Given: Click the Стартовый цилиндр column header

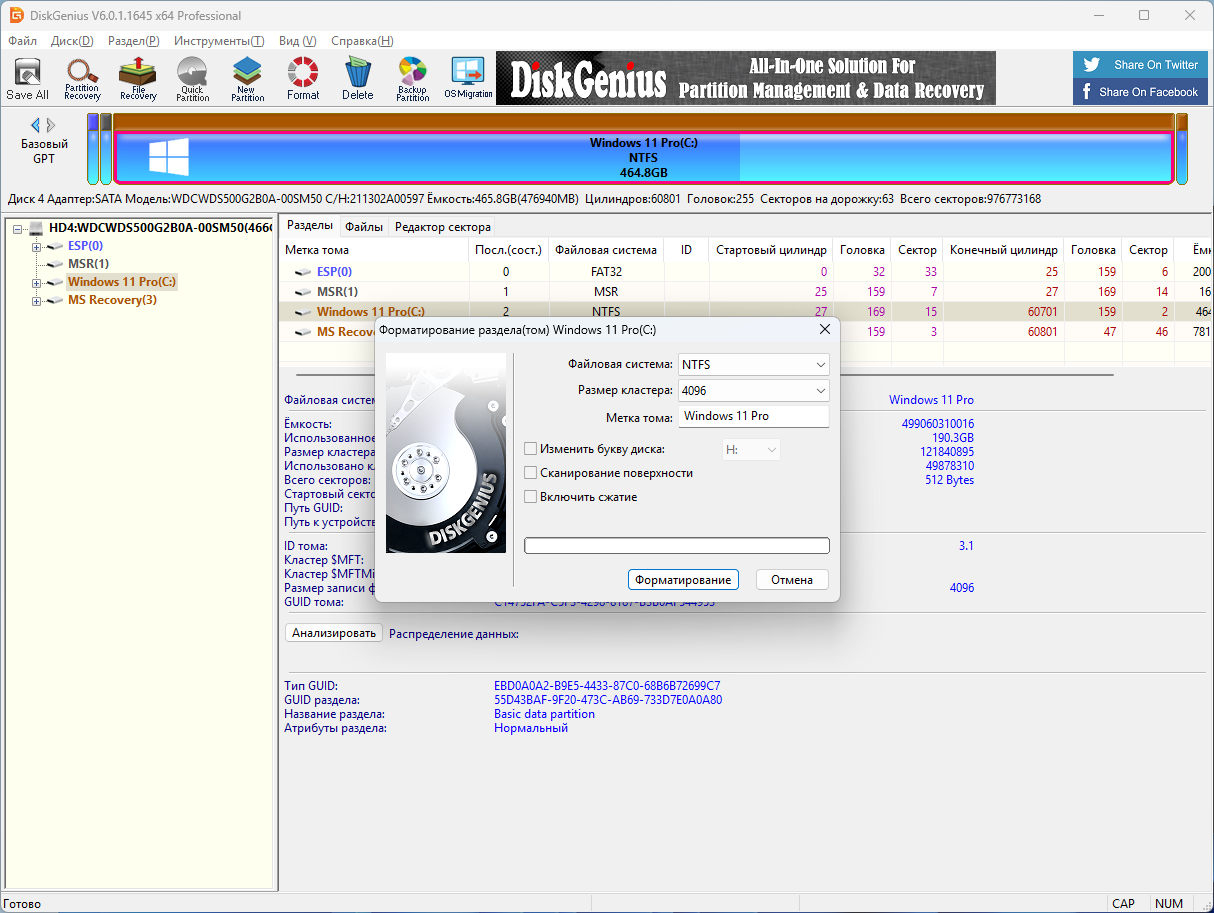Looking at the screenshot, I should point(771,250).
